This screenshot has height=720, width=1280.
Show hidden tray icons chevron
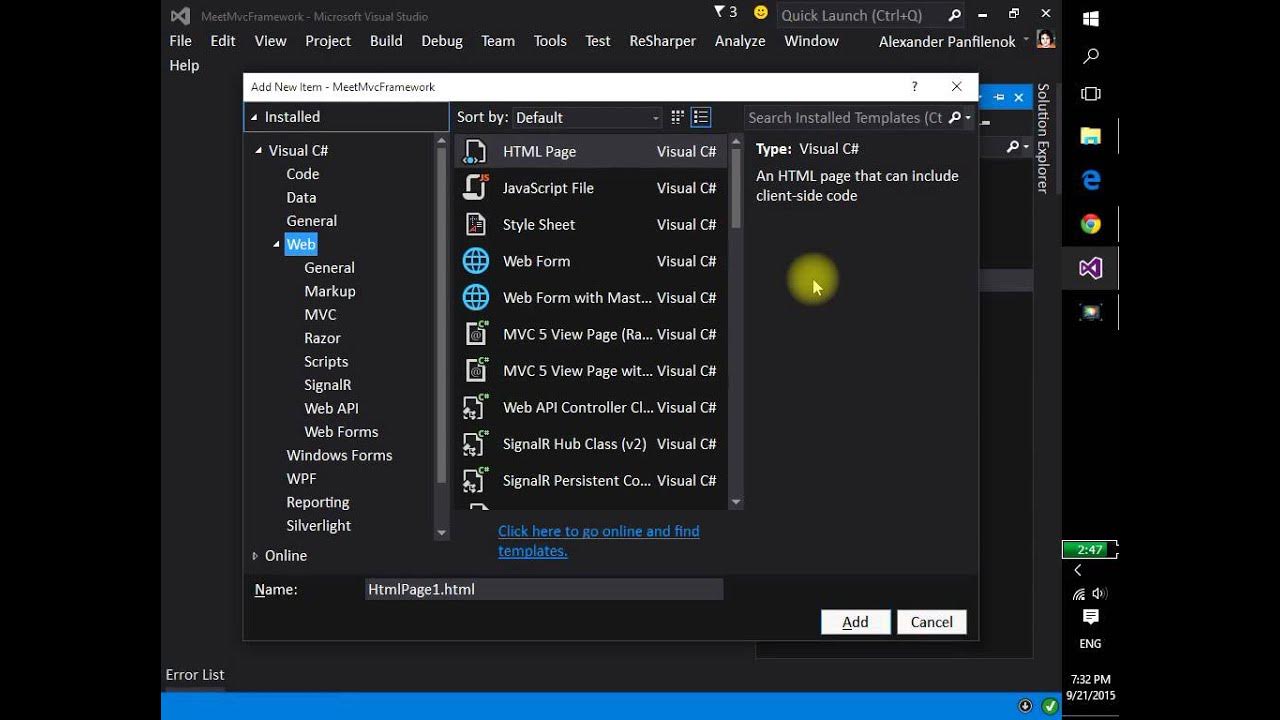click(x=1078, y=570)
